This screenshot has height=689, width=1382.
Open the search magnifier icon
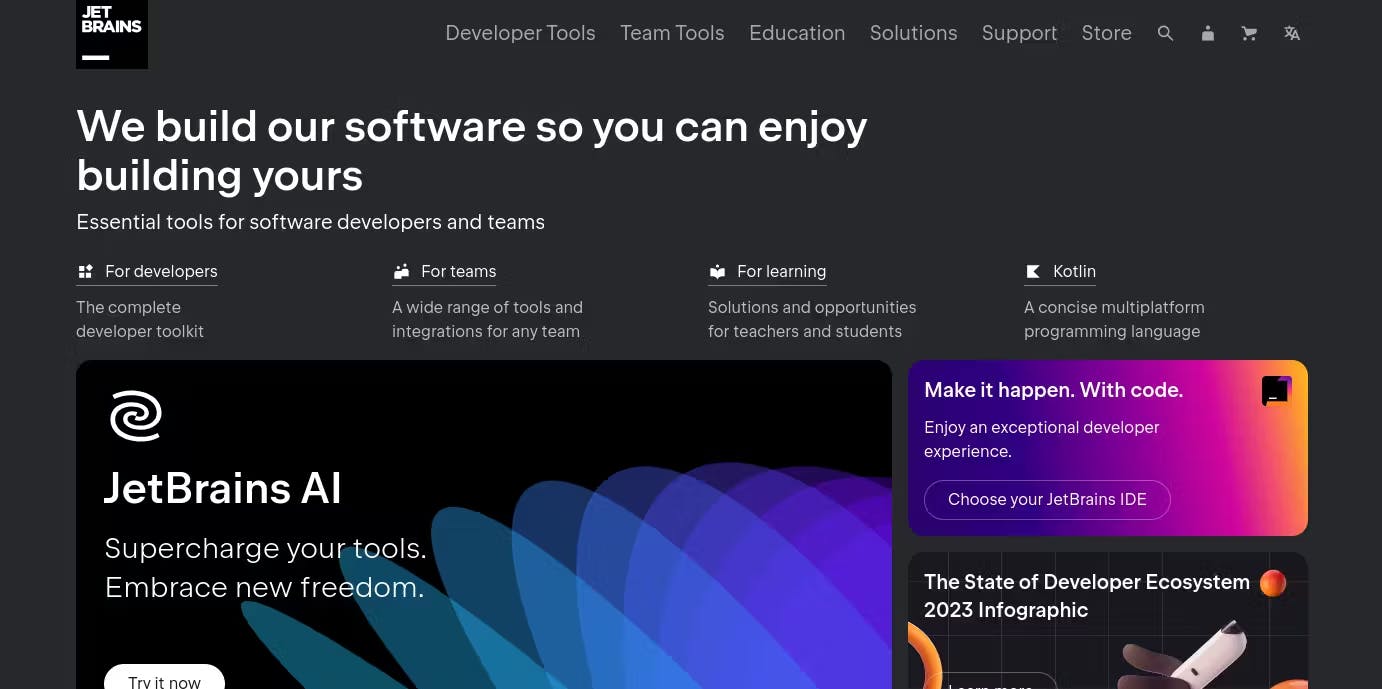pyautogui.click(x=1165, y=33)
